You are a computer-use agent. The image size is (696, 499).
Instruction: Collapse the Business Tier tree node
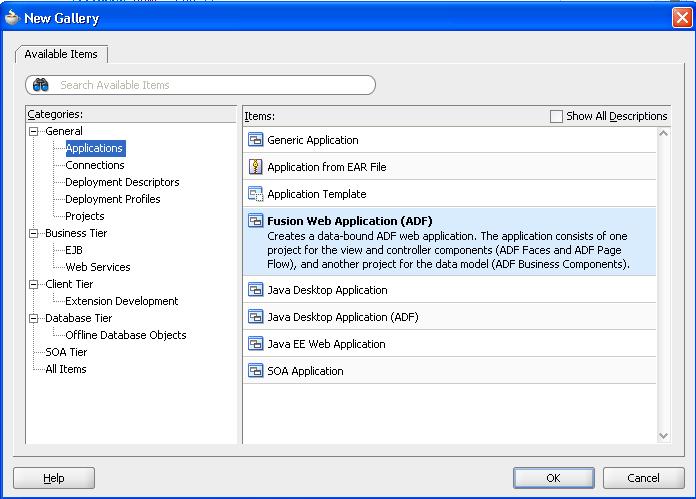coord(34,233)
